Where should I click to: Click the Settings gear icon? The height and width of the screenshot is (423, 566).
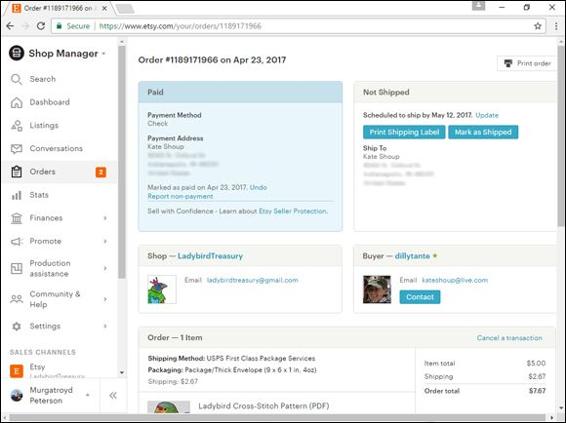(16, 326)
